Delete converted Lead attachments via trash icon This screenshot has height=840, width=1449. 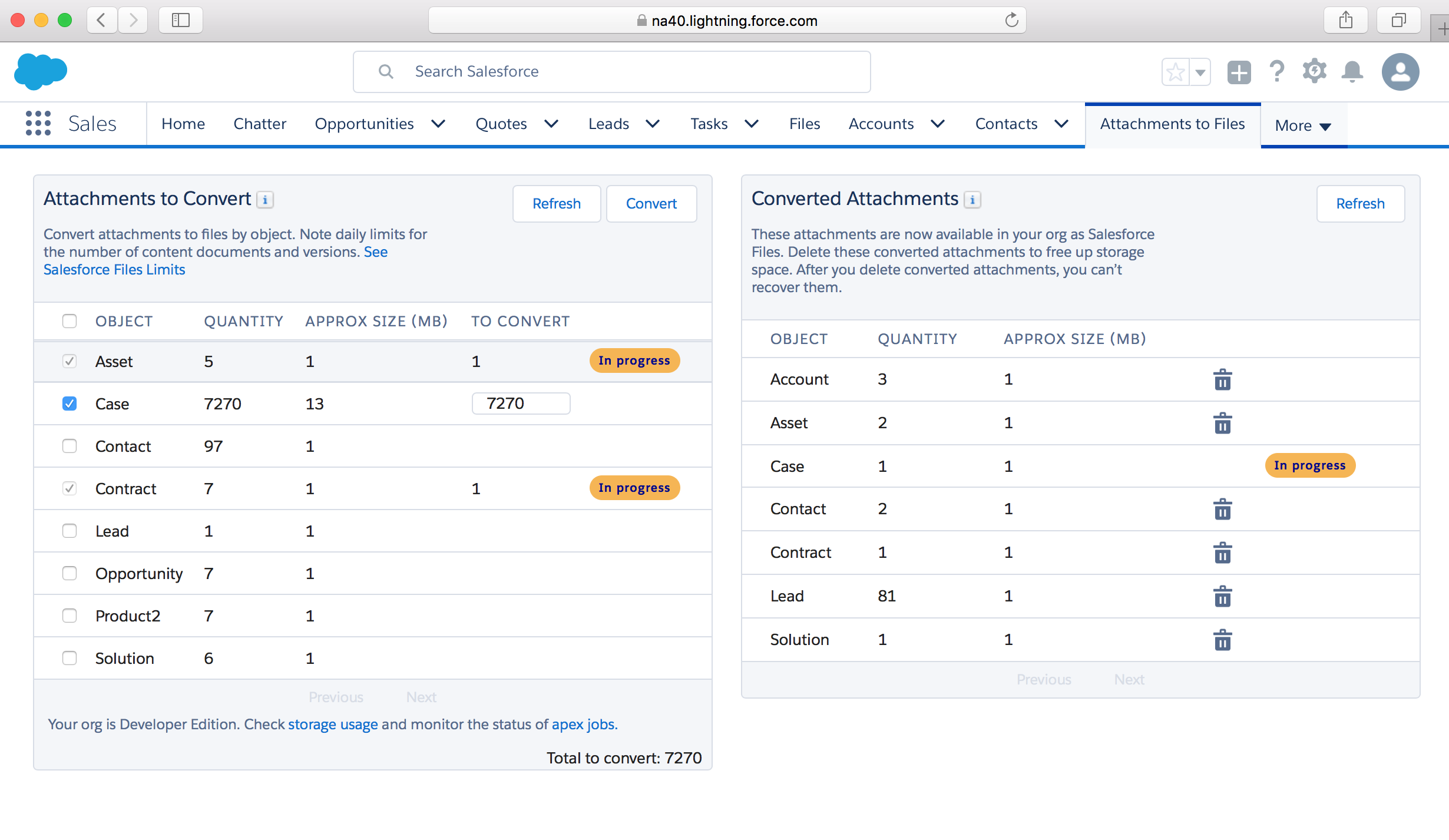(x=1223, y=596)
